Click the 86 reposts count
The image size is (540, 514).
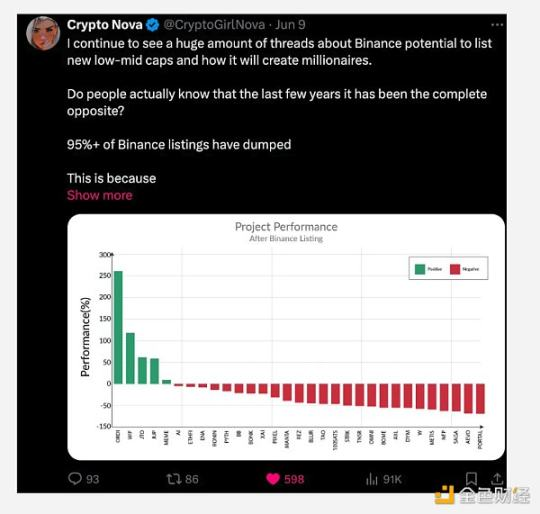192,479
